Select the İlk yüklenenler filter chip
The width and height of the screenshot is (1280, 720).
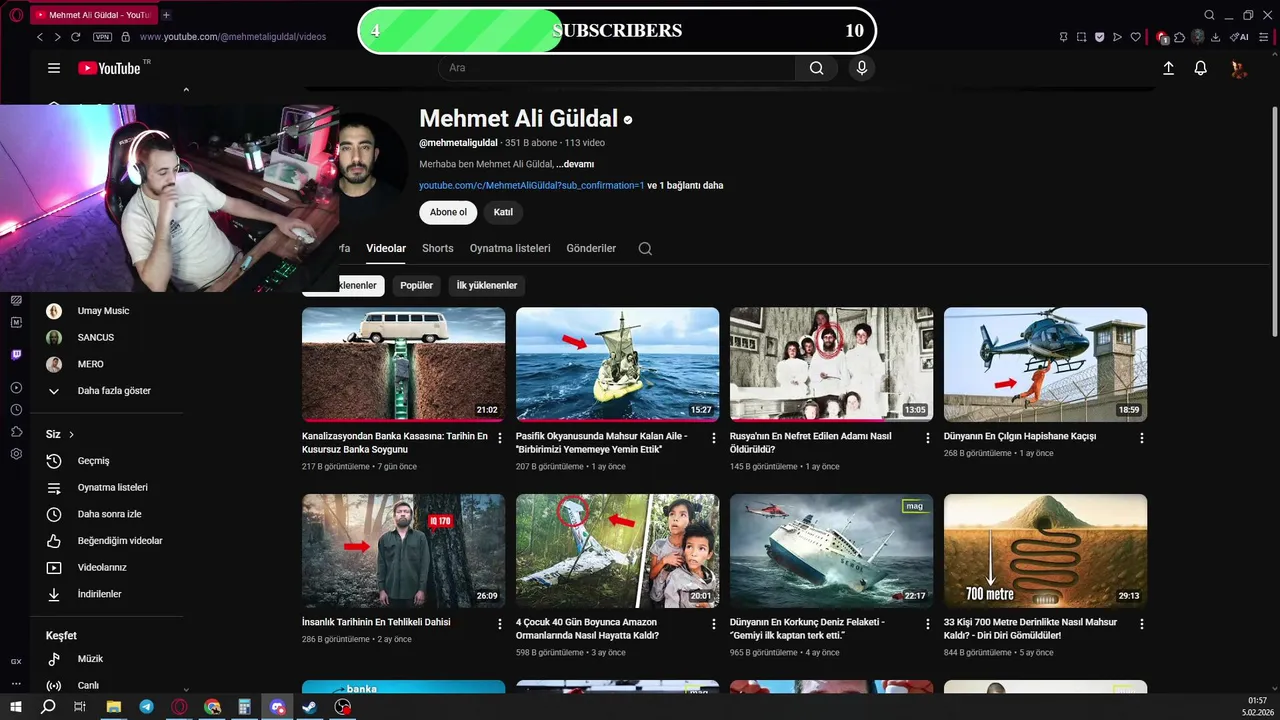(x=487, y=286)
